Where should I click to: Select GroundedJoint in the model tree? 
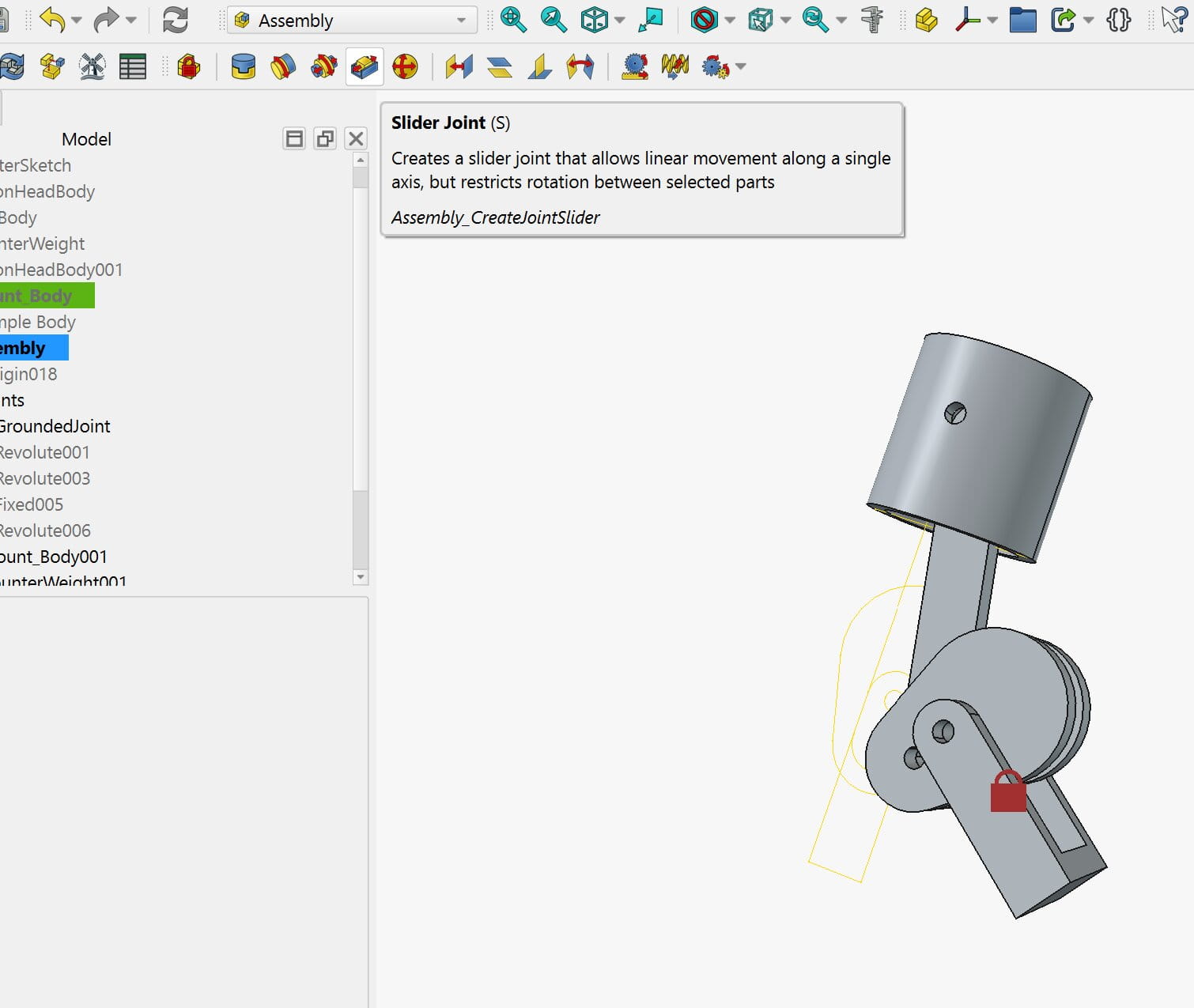[x=55, y=426]
